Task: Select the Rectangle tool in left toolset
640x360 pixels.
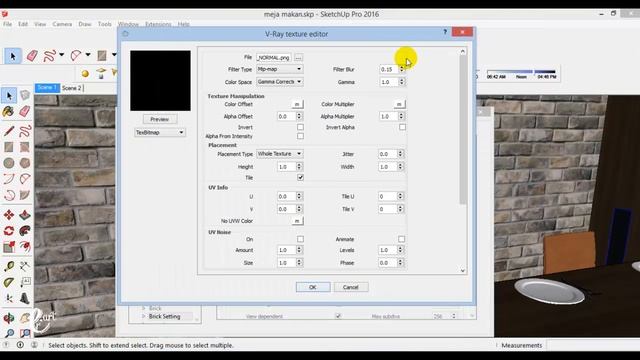Action: (9, 147)
